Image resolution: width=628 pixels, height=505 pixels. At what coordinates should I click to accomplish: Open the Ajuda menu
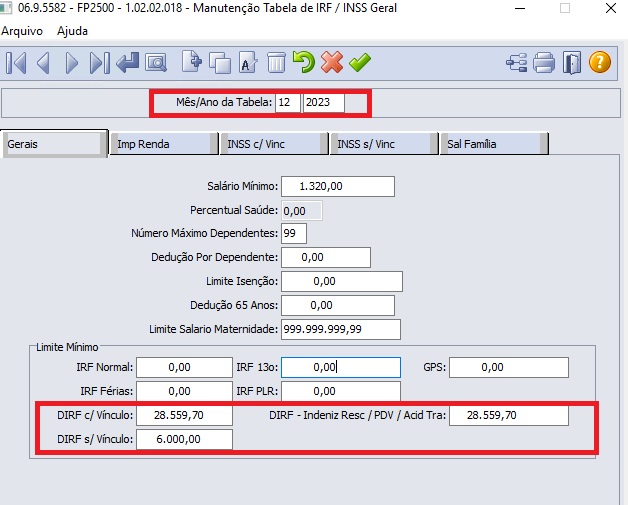click(x=72, y=30)
